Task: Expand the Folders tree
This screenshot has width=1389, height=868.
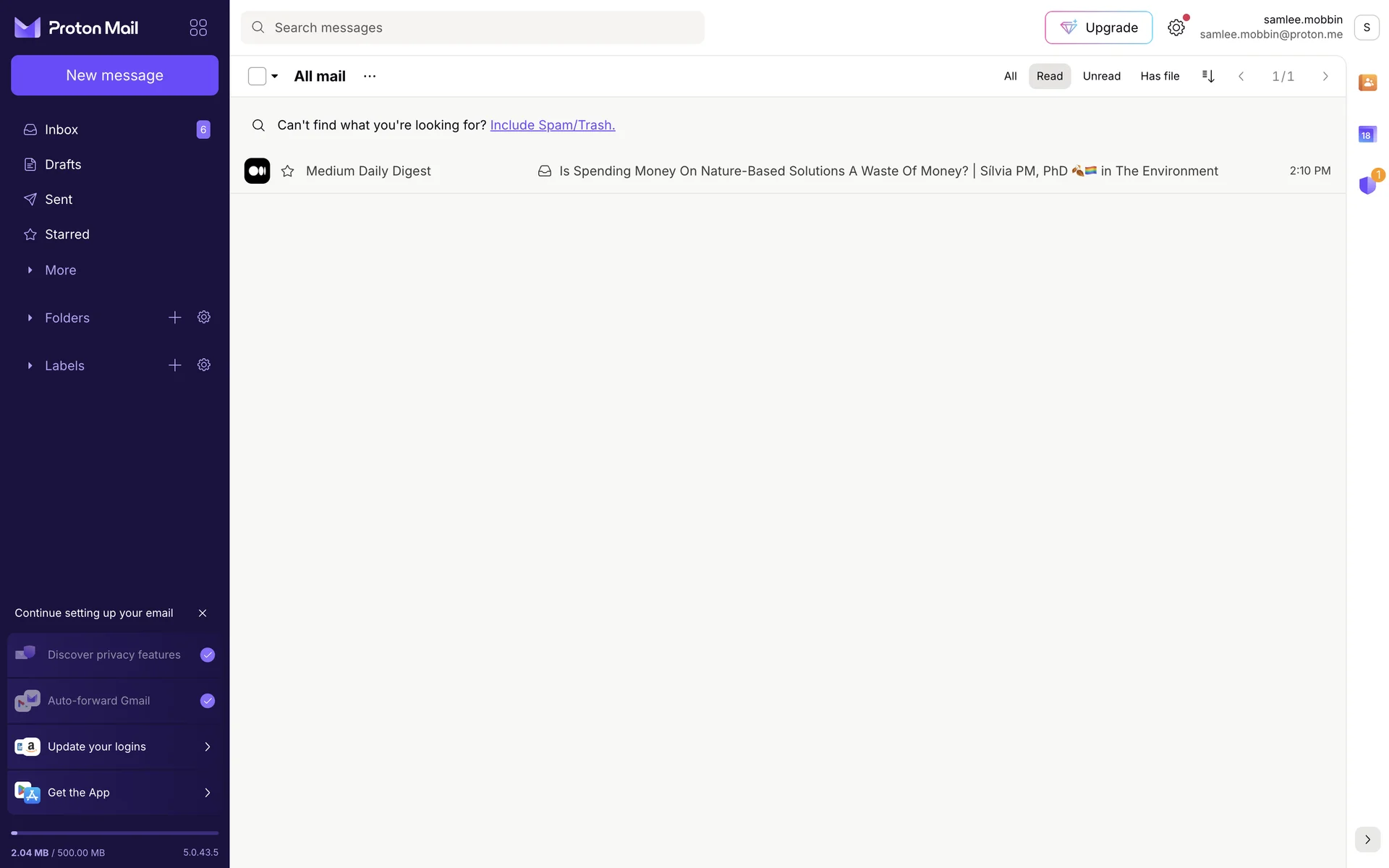Action: (30, 318)
